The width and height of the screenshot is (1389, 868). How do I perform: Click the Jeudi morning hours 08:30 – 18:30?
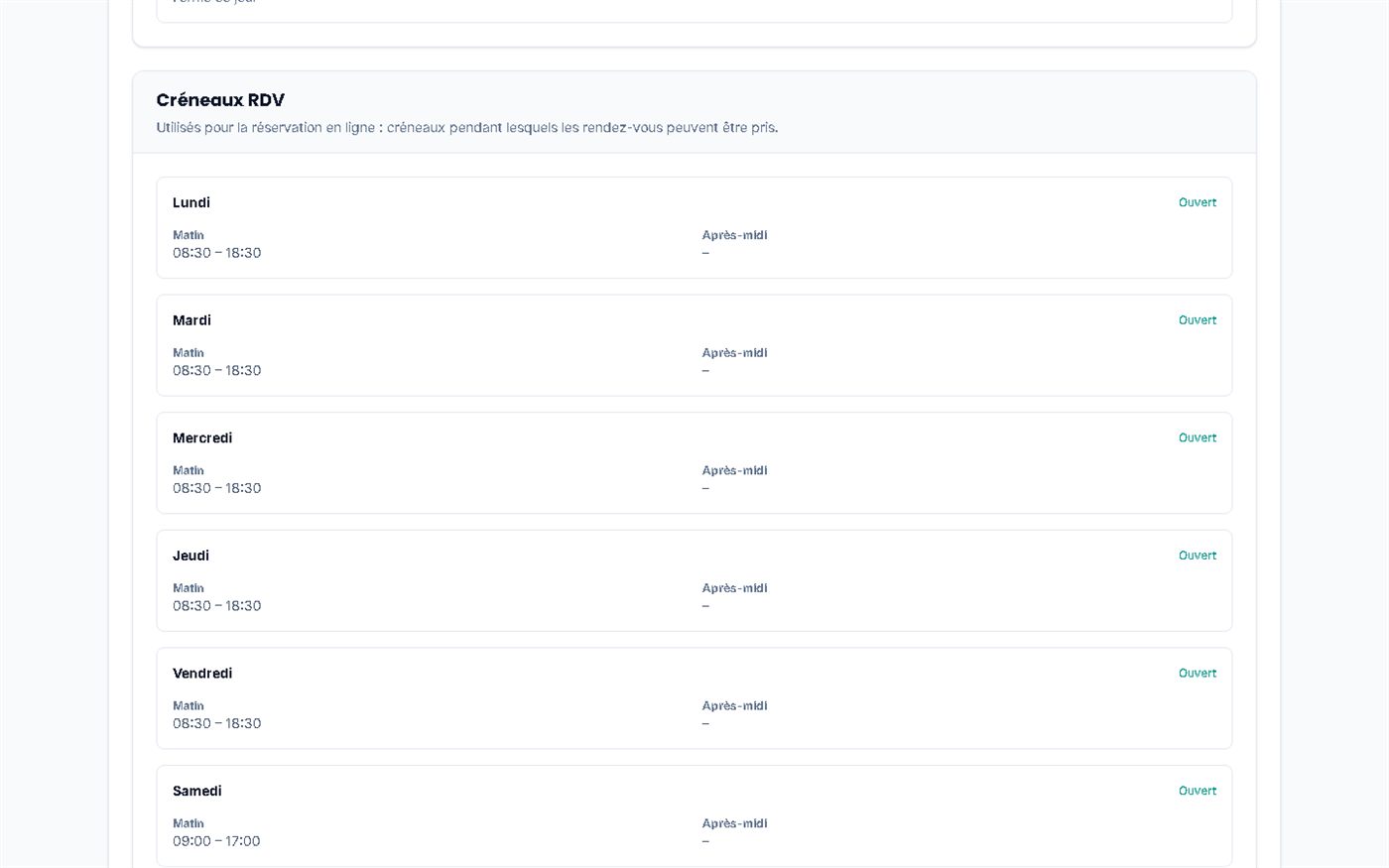217,606
